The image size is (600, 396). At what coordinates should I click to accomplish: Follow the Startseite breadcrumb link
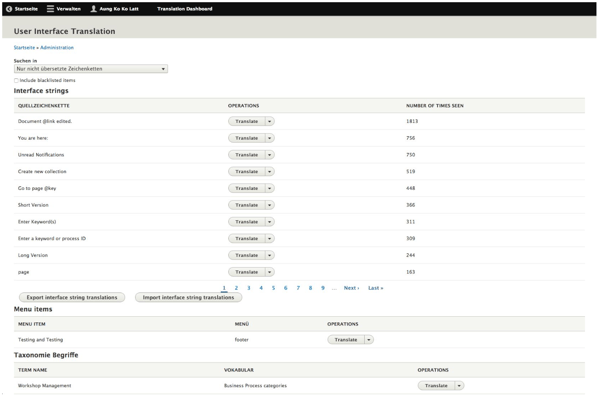(24, 47)
